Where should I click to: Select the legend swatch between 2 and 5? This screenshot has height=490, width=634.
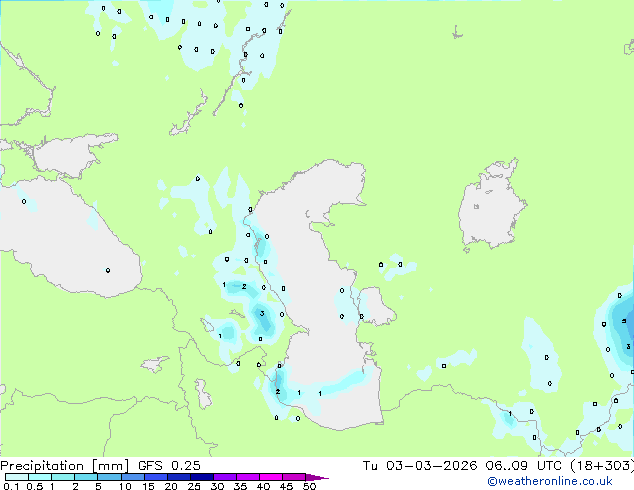(86, 477)
